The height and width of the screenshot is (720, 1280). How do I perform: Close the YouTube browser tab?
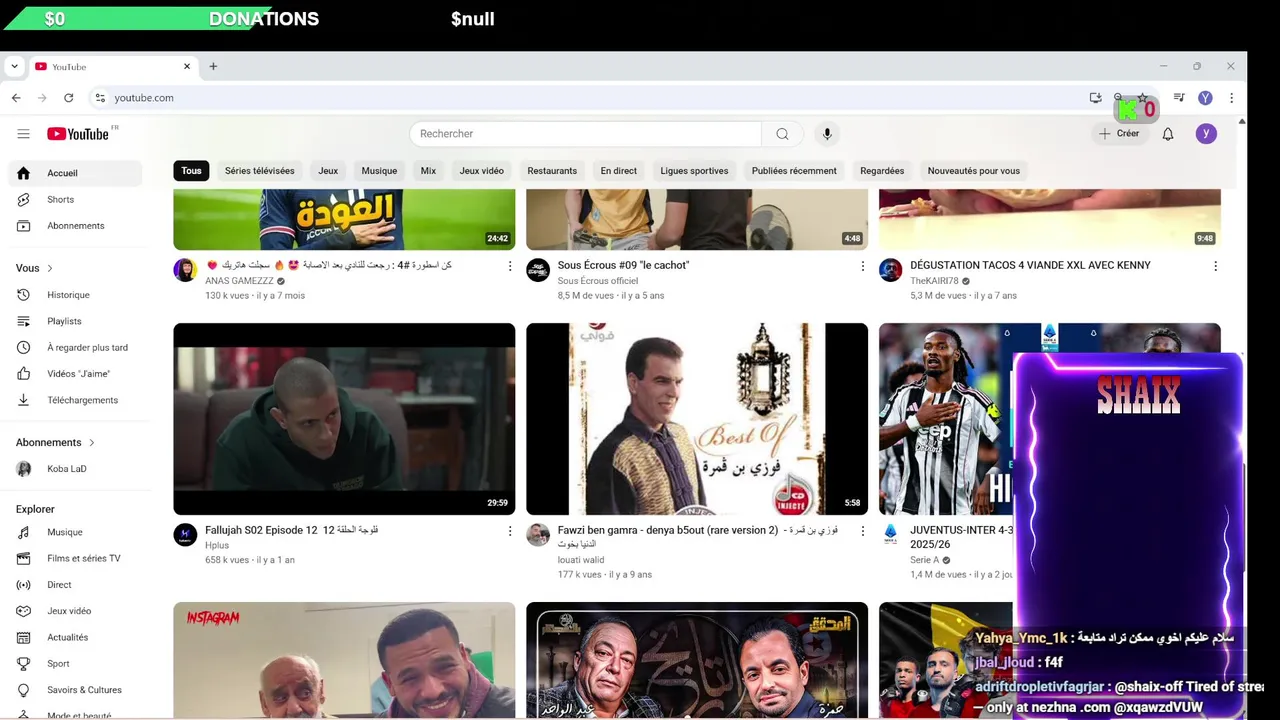tap(186, 67)
